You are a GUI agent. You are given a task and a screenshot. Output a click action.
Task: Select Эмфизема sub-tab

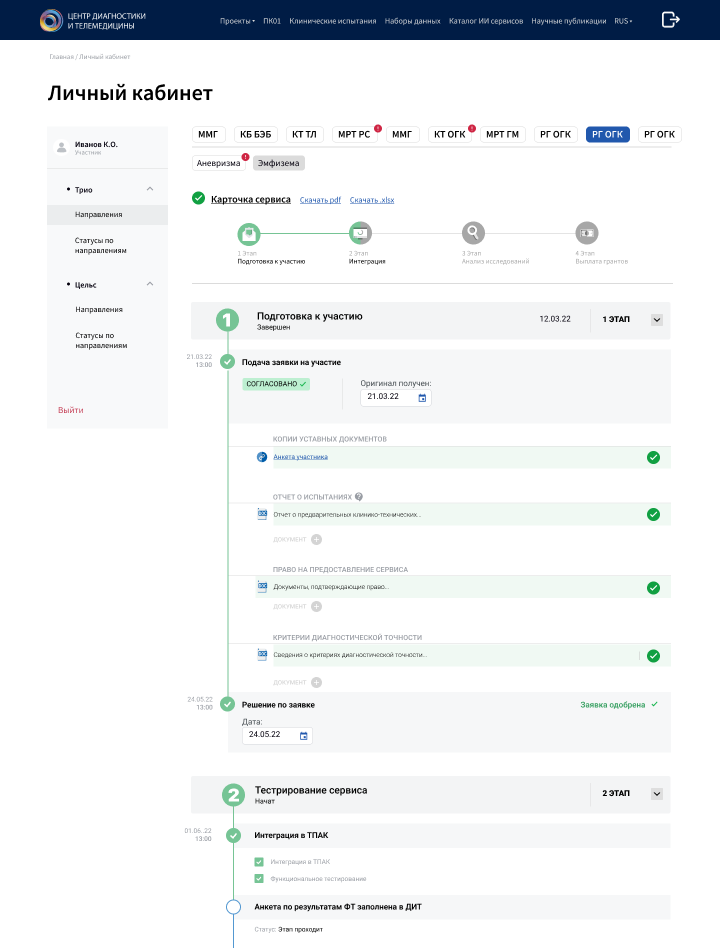click(x=279, y=163)
